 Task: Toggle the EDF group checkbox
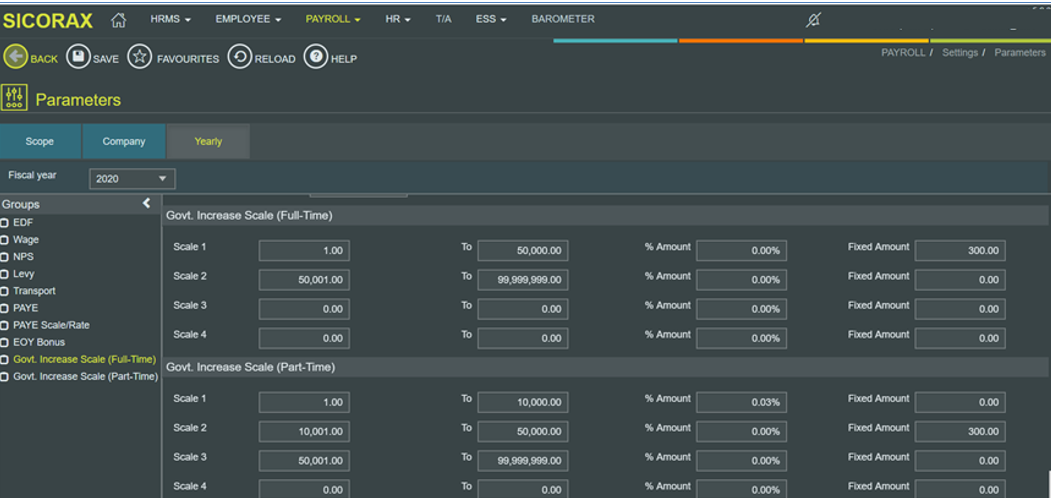pyautogui.click(x=5, y=223)
